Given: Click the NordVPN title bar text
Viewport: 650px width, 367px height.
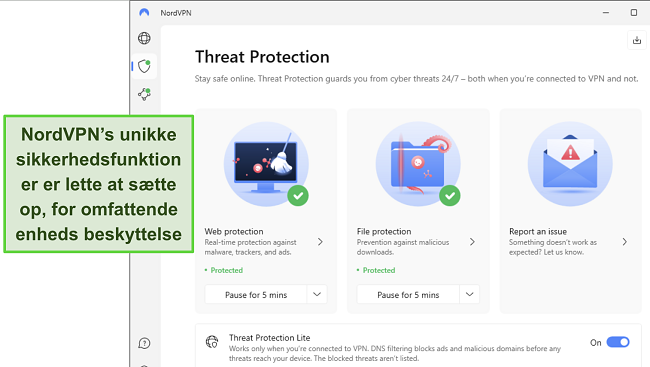Looking at the screenshot, I should point(176,13).
